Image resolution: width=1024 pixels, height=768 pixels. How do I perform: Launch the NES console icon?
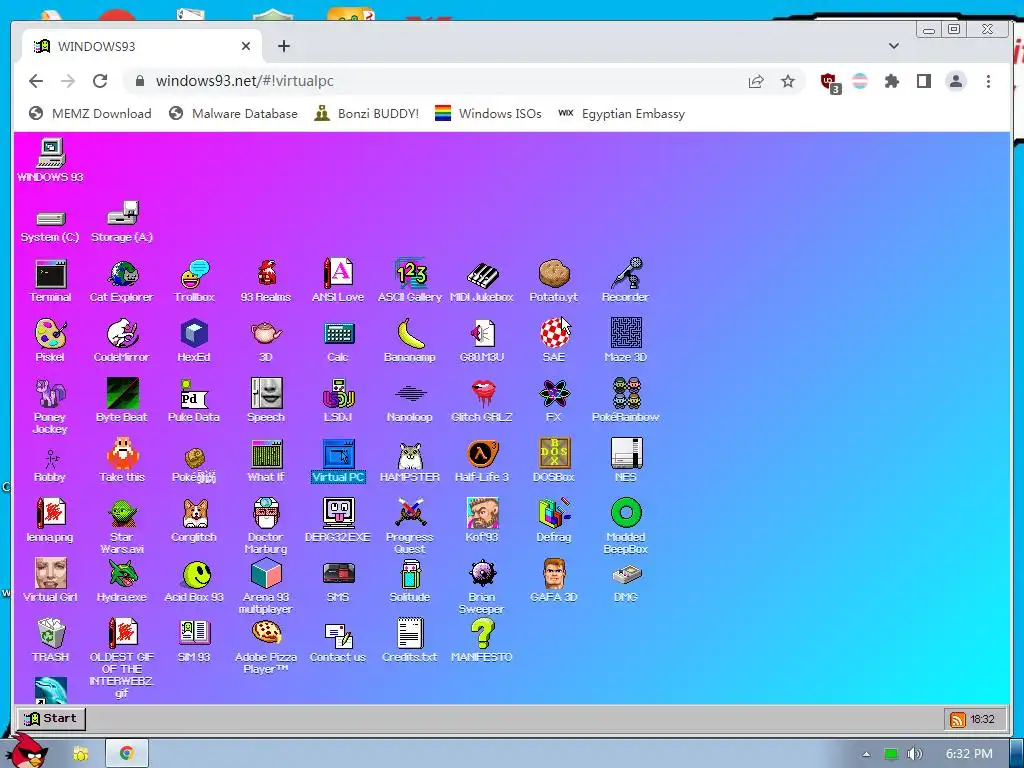pos(626,460)
